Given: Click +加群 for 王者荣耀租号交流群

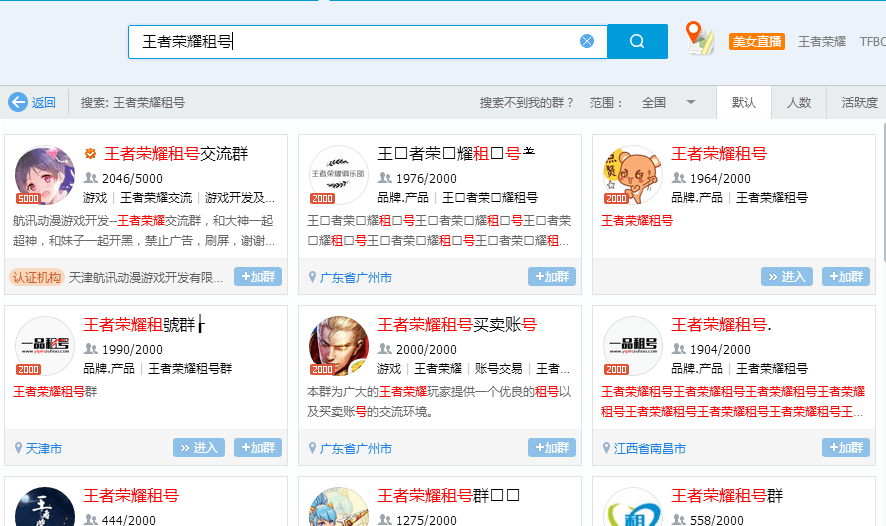Looking at the screenshot, I should (x=258, y=276).
